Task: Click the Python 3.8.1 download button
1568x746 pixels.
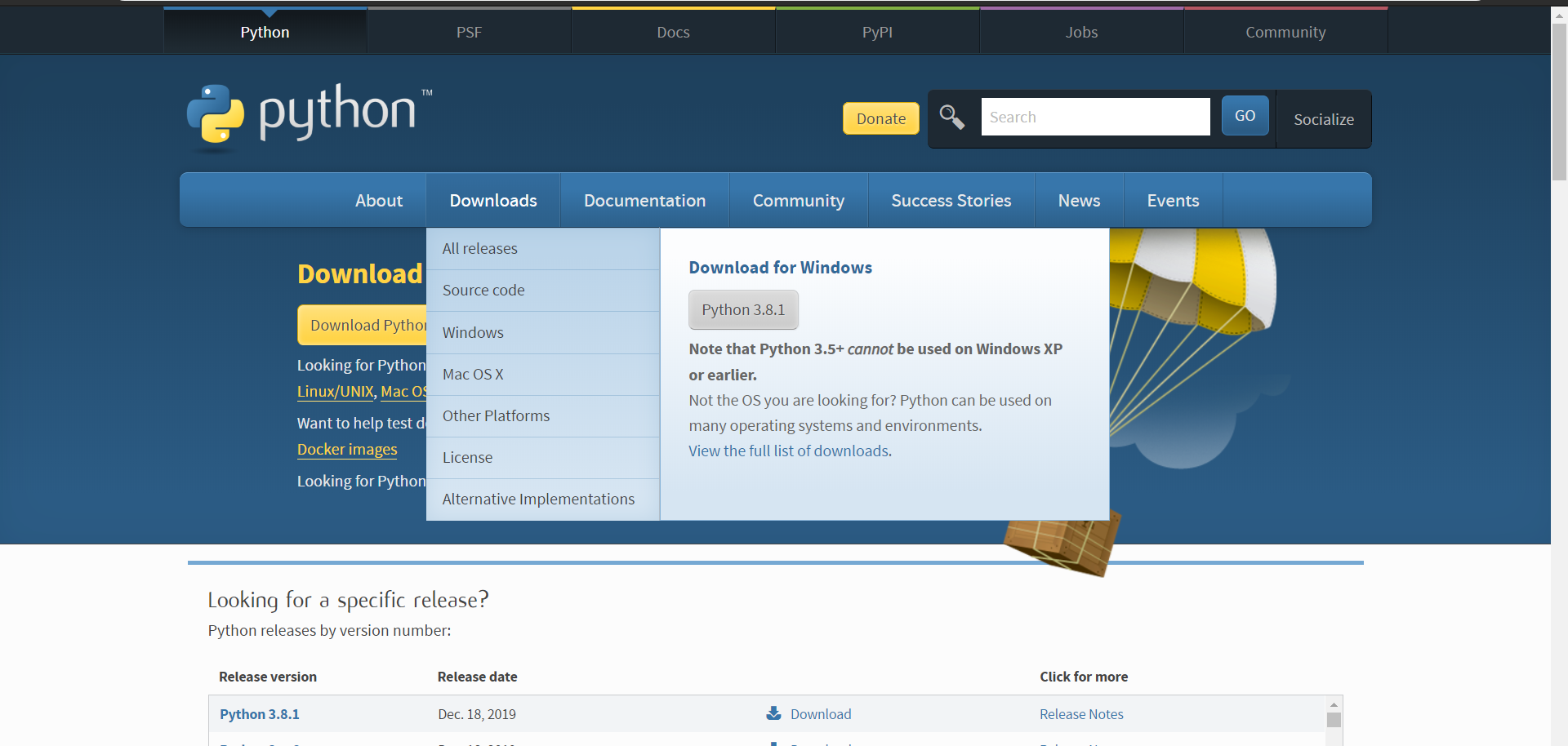Action: coord(742,309)
